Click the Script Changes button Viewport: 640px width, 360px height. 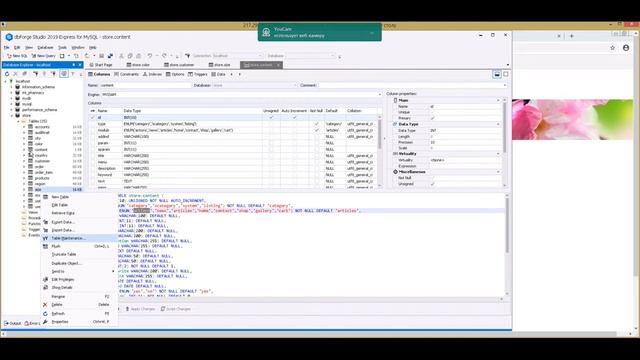click(x=176, y=309)
